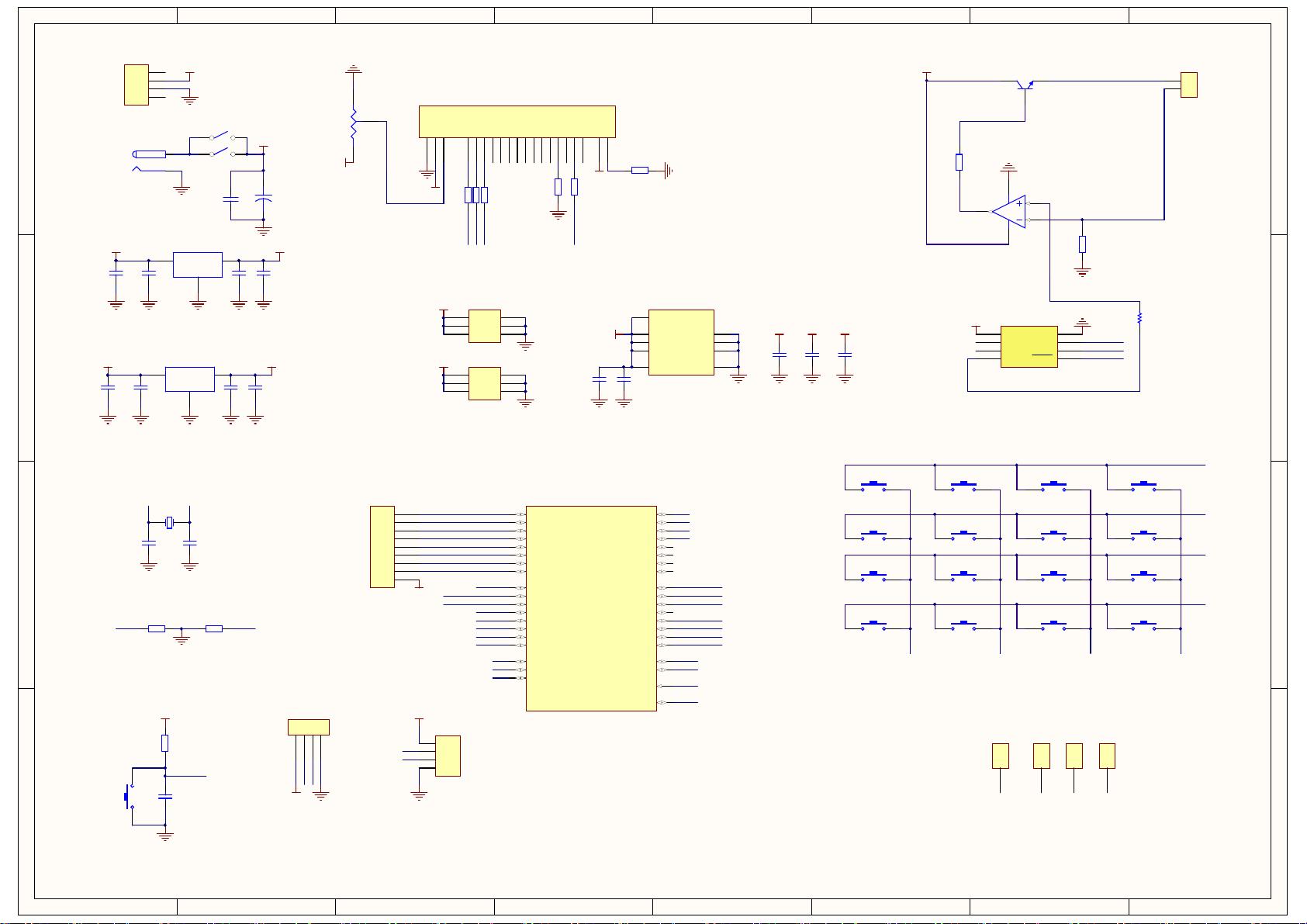The image size is (1307, 924).
Task: Select the four-wire yellow connector in top-left corner
Action: pyautogui.click(x=136, y=85)
